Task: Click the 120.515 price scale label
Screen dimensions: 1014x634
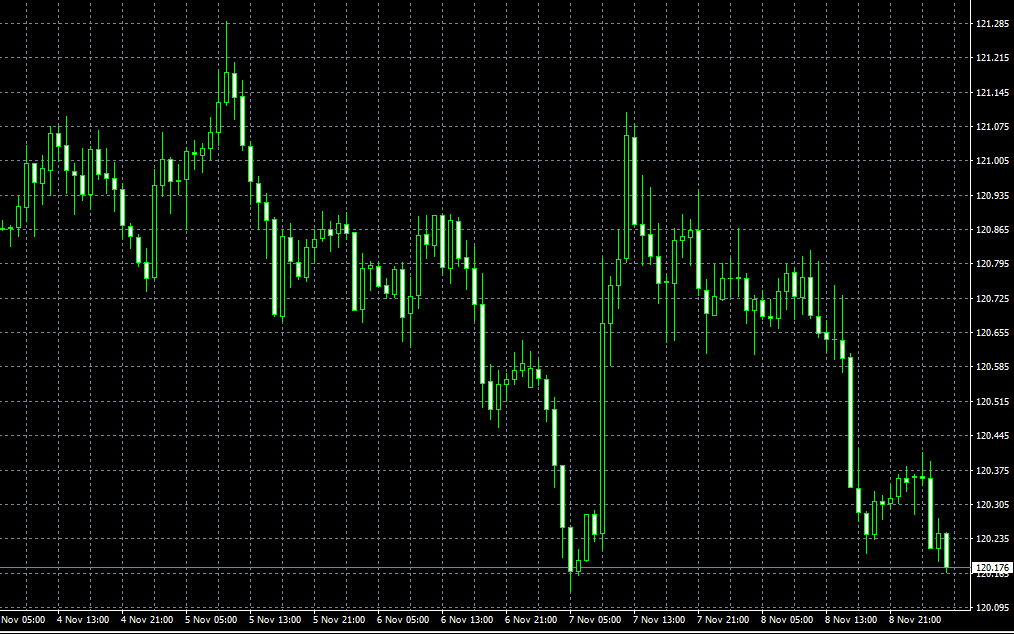Action: point(993,402)
